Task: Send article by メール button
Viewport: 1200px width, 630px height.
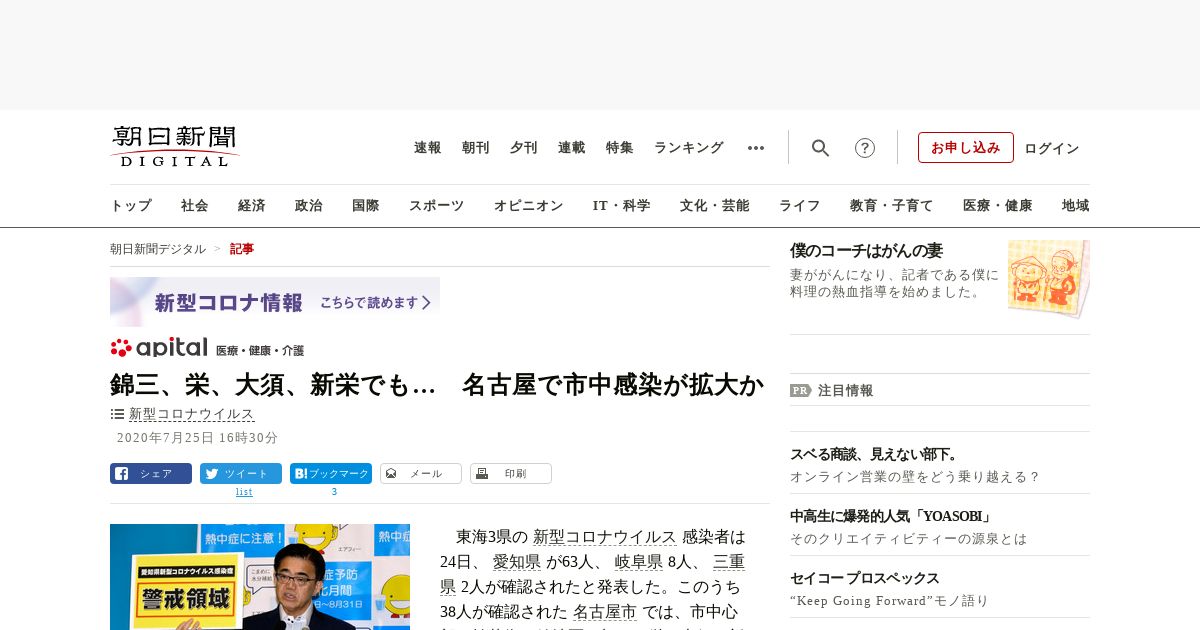Action: click(x=421, y=474)
